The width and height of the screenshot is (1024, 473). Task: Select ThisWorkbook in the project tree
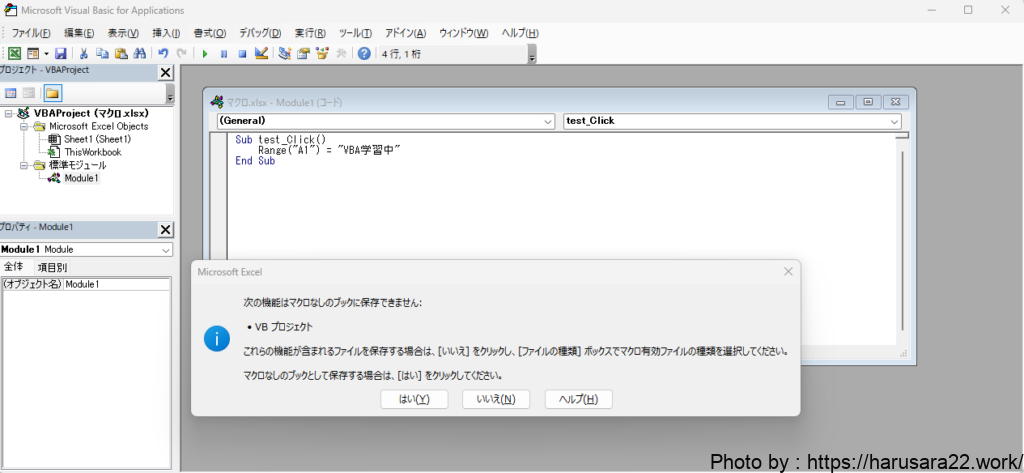click(x=92, y=152)
